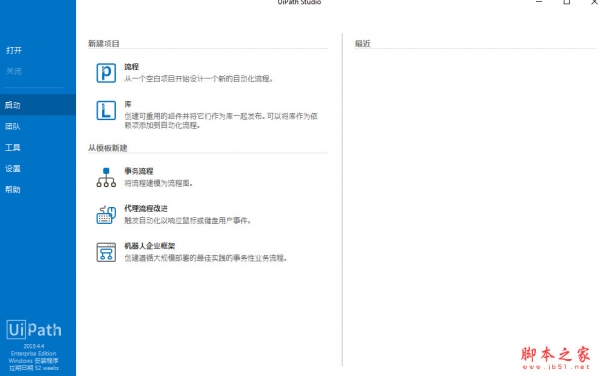Click description 触发自动化以响应鼠标或键盘用户事件
The image size is (600, 376).
point(187,221)
